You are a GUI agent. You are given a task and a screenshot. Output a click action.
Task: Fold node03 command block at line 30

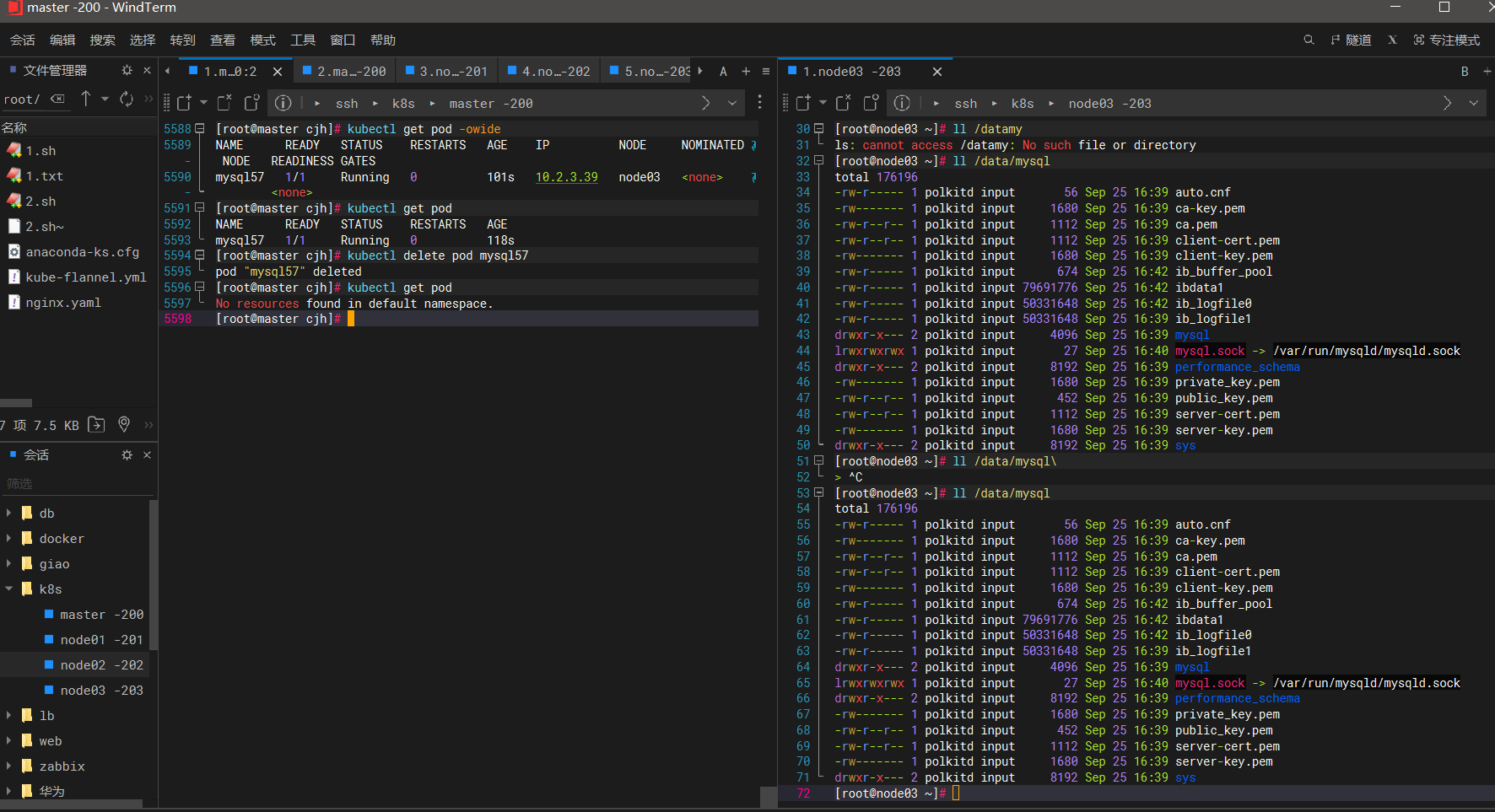click(x=818, y=129)
